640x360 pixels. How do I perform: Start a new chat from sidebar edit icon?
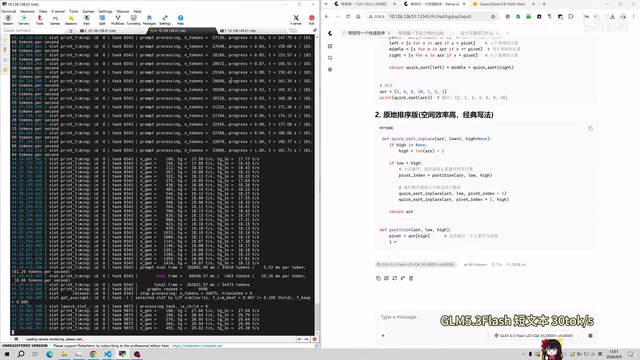(x=330, y=46)
